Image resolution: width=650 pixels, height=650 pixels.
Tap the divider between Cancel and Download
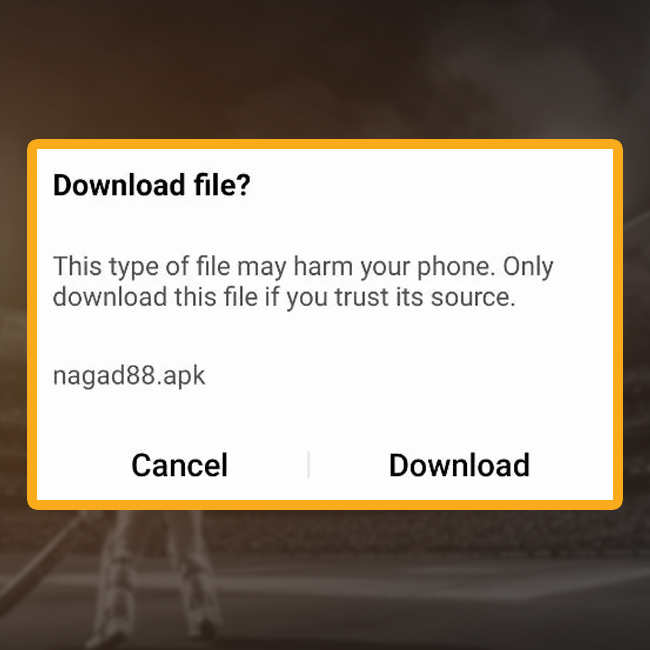click(x=308, y=465)
